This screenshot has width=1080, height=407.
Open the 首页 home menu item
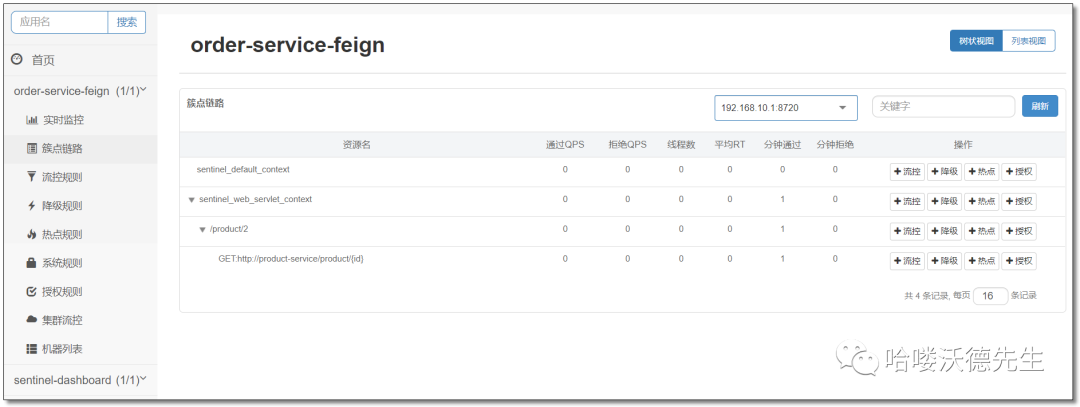pos(42,60)
